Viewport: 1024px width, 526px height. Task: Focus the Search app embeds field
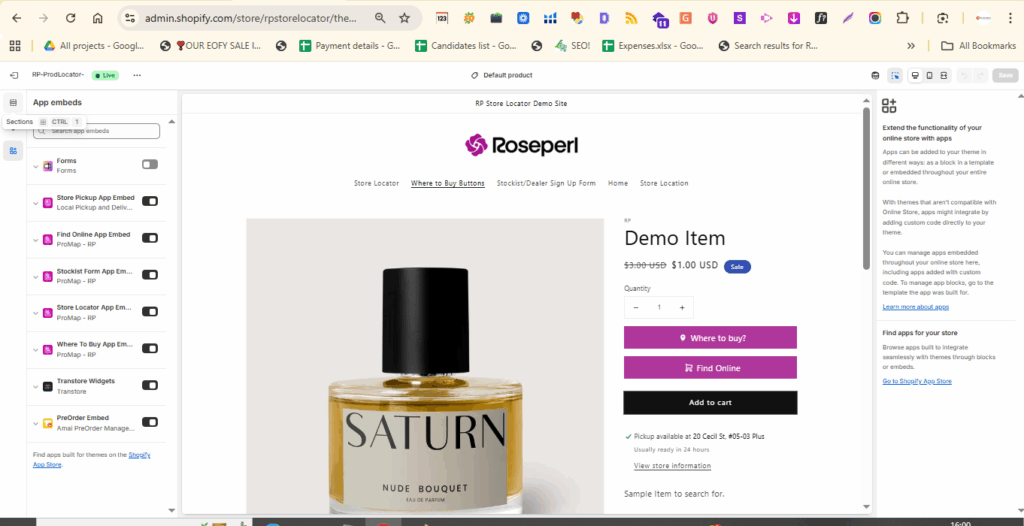98,131
